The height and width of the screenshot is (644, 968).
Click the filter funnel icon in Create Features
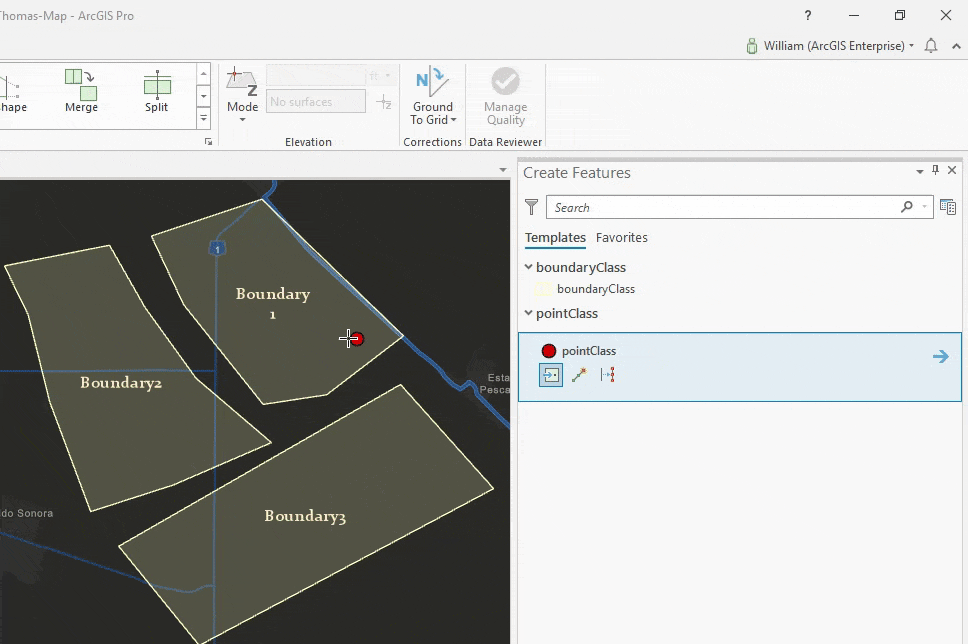click(532, 207)
